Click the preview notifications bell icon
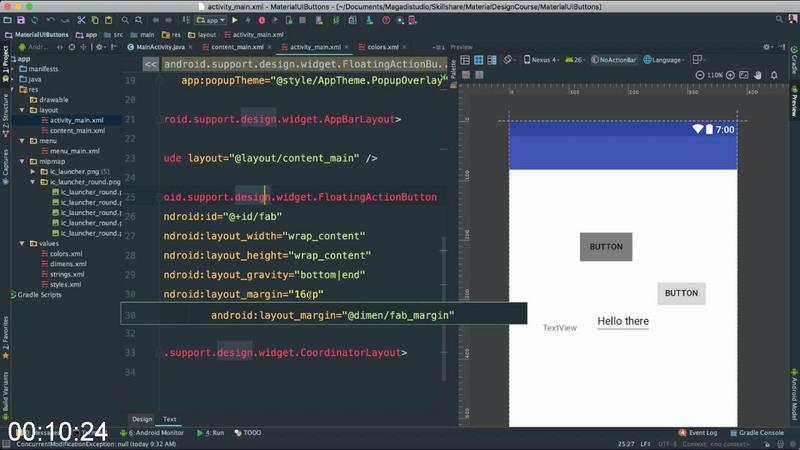 point(774,75)
